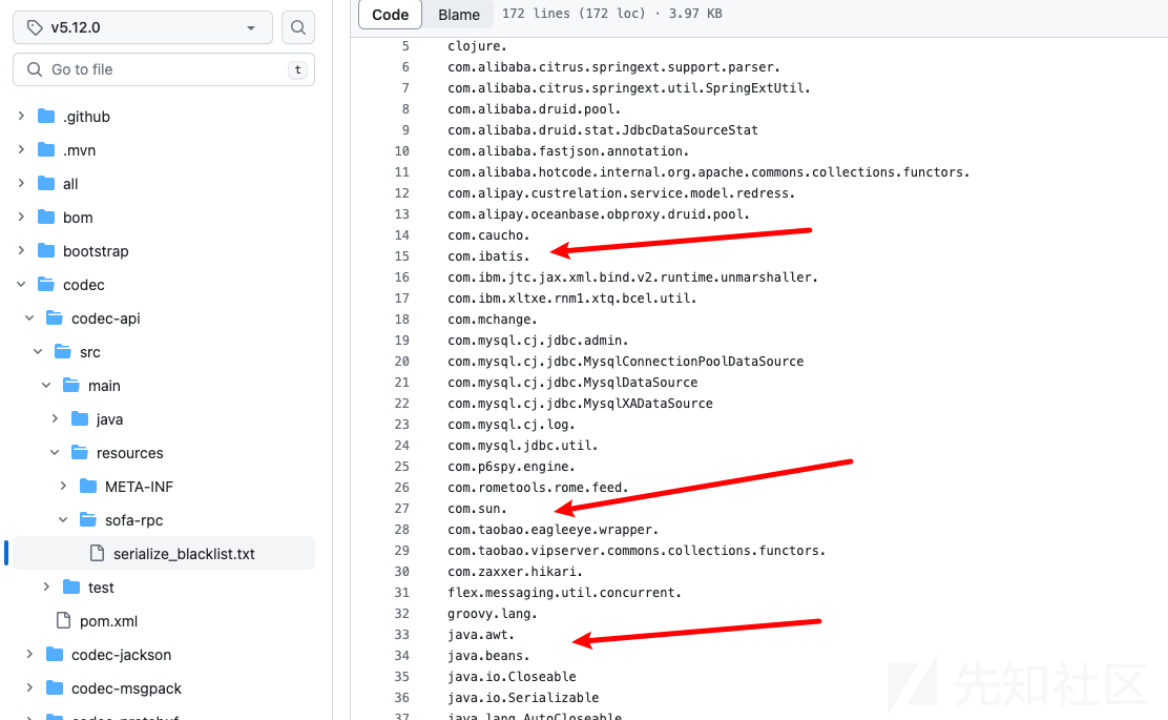
Task: Click the code line com.zaxxer.hikari.
Action: (x=515, y=572)
